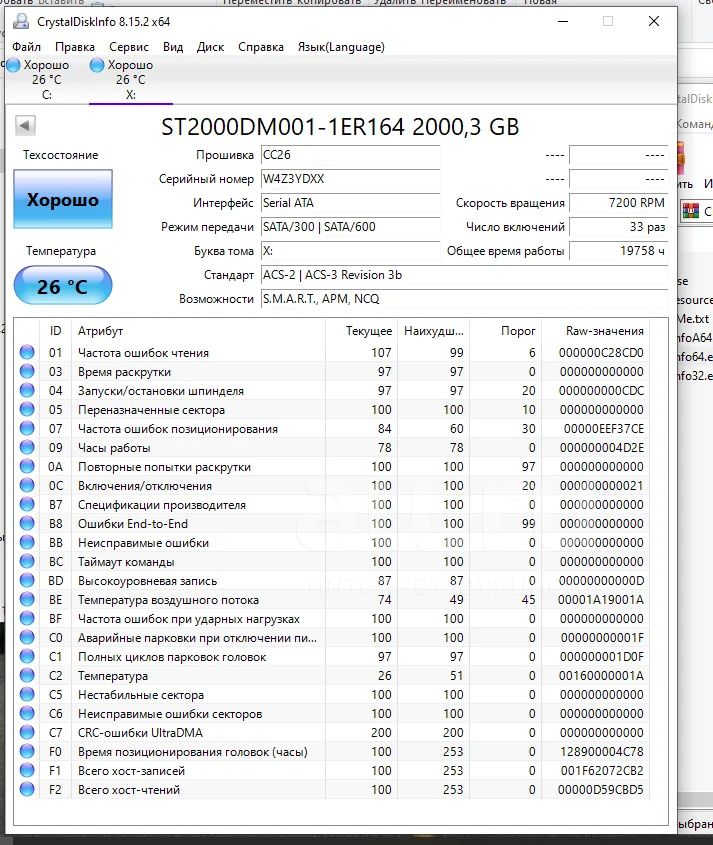This screenshot has height=845, width=713.
Task: Open the Справка menu
Action: [261, 47]
